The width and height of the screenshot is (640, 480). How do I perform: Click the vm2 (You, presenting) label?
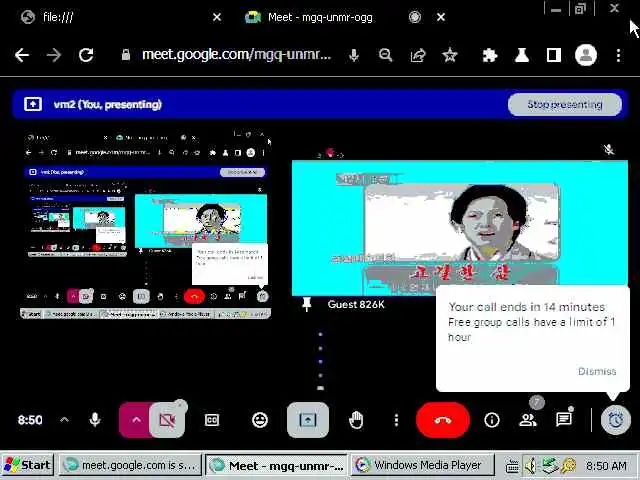108,104
